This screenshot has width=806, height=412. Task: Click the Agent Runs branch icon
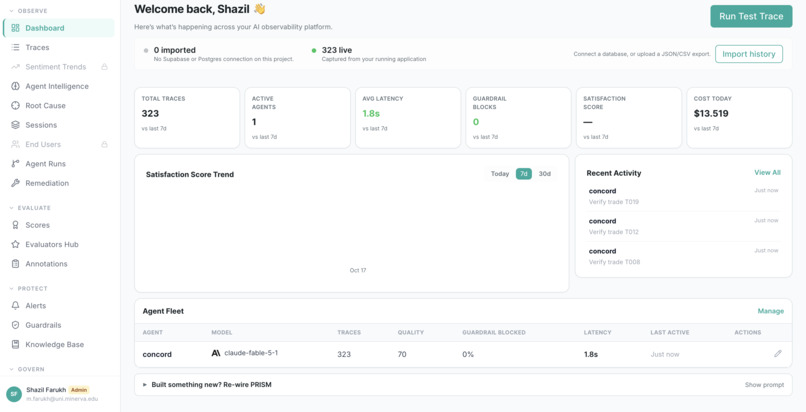[15, 164]
